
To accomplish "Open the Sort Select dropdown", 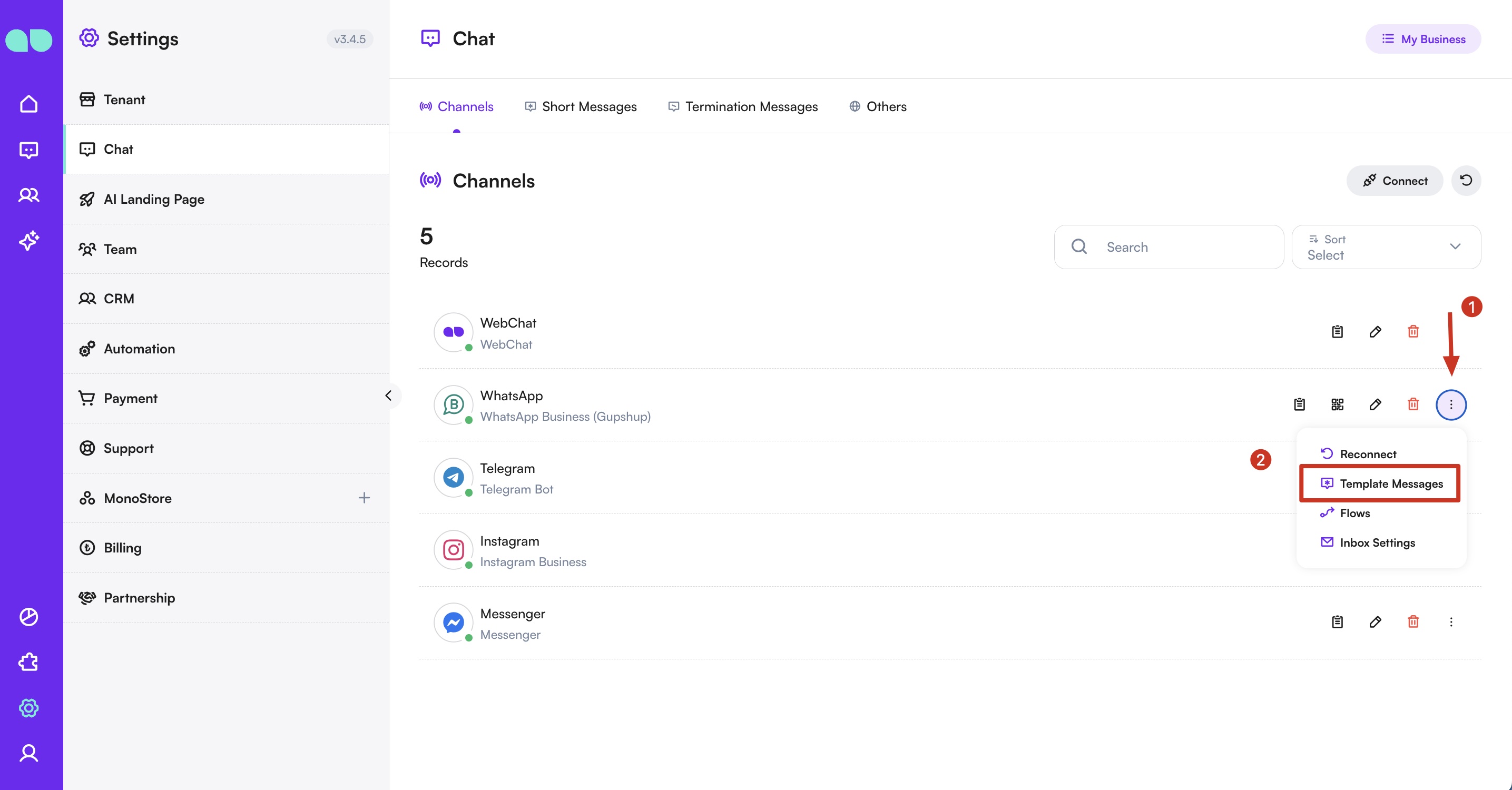I will pyautogui.click(x=1386, y=247).
